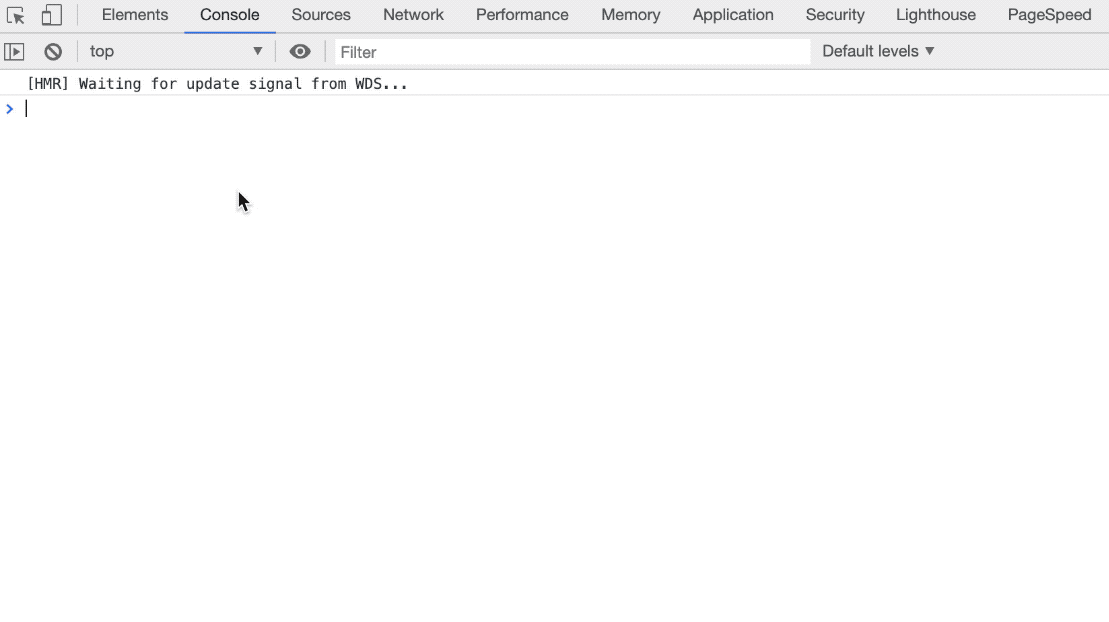Switch to the Elements tab
The width and height of the screenshot is (1109, 622).
(x=135, y=15)
